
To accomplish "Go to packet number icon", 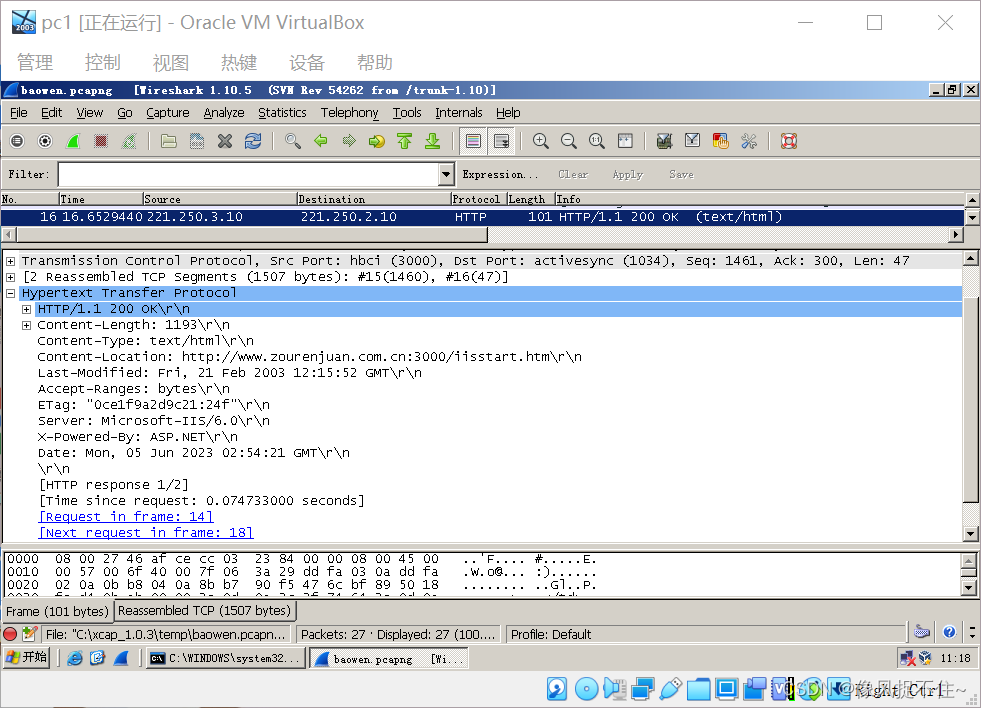I will [x=377, y=141].
